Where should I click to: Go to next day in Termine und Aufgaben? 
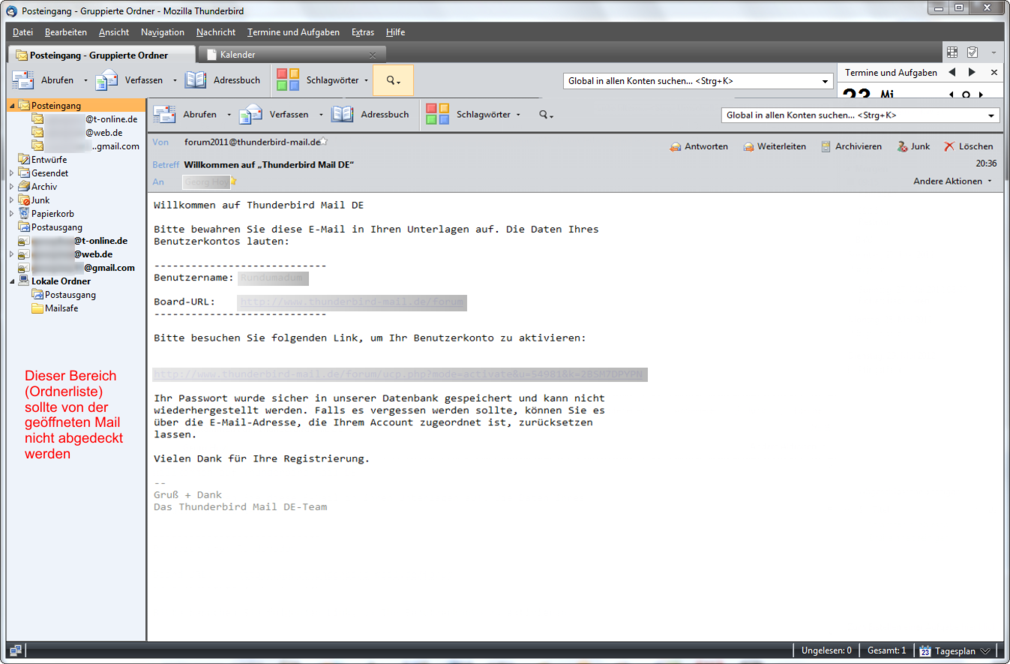point(972,72)
